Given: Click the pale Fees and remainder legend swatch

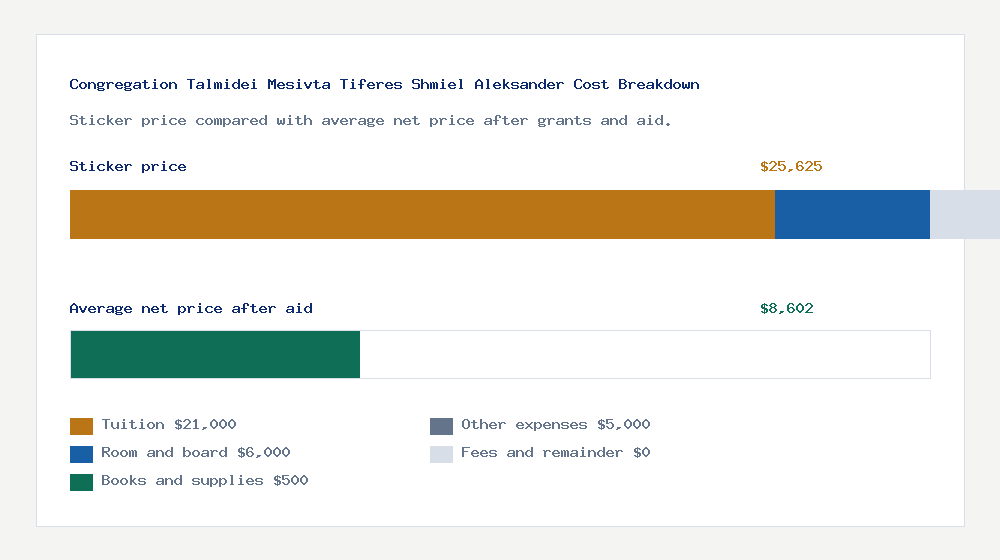Looking at the screenshot, I should 441,454.
